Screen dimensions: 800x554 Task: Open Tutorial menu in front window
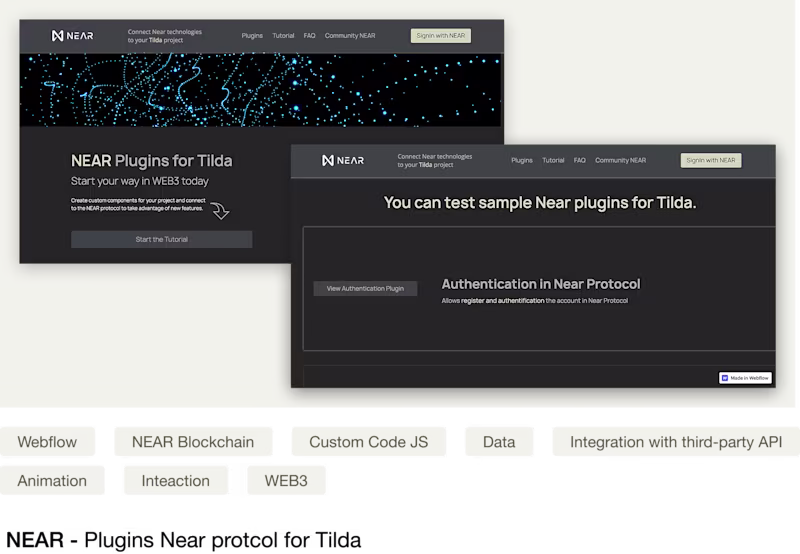[553, 160]
